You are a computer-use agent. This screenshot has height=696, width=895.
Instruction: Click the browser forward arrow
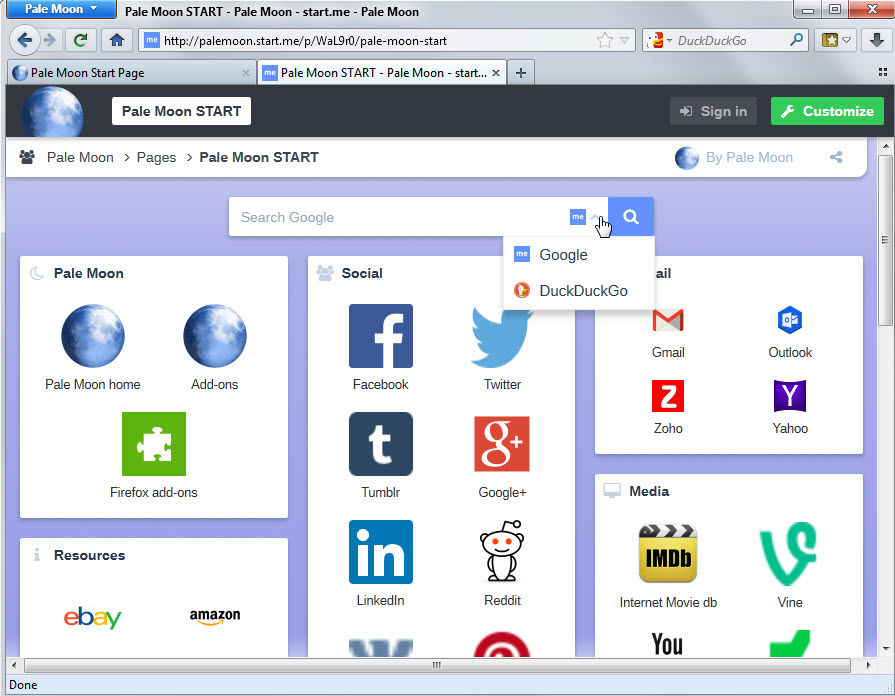[x=50, y=40]
